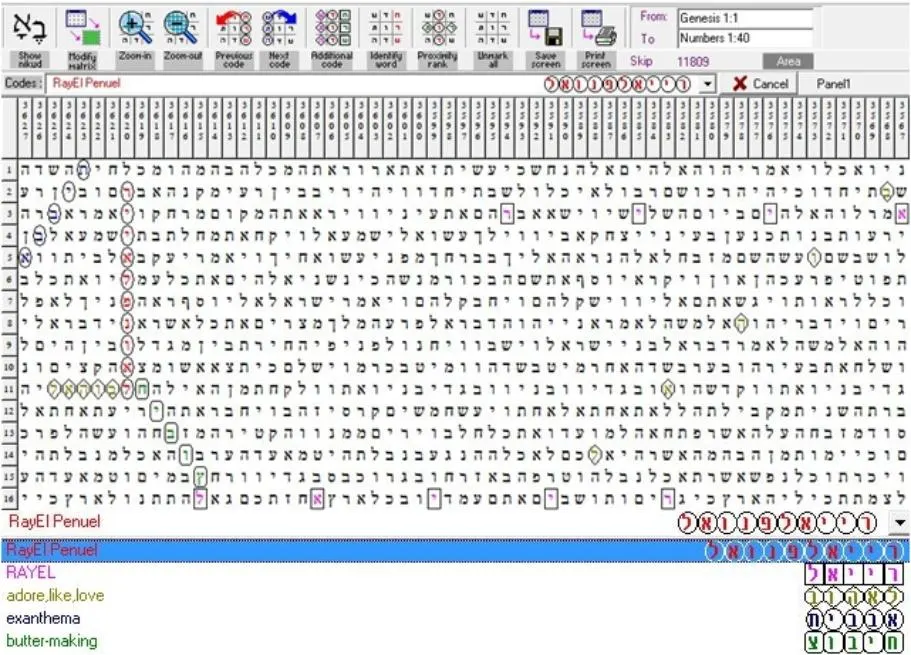Click the Area button
The width and height of the screenshot is (911, 655).
click(788, 61)
